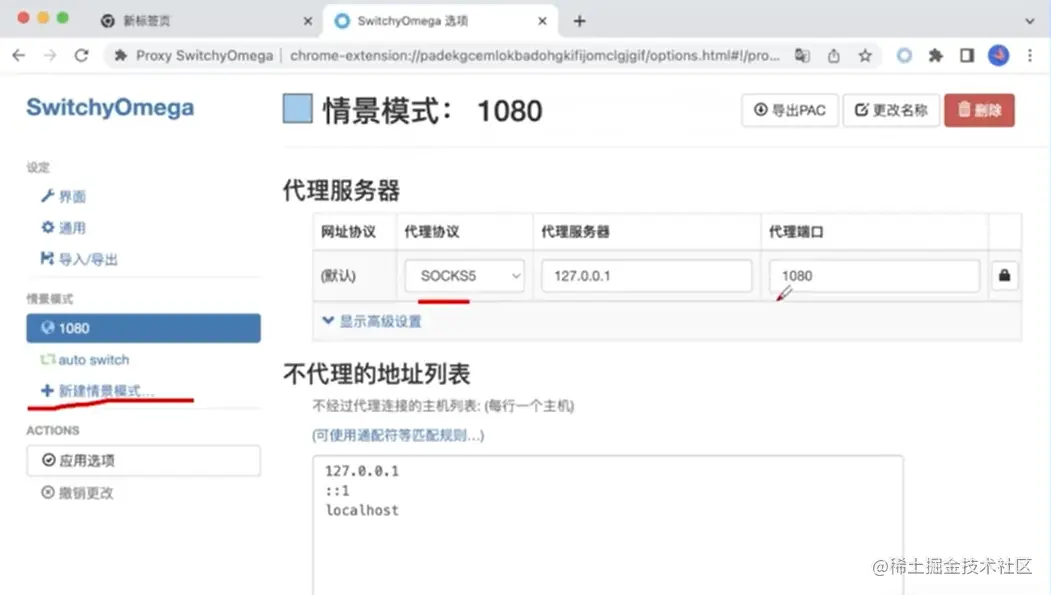Select the 1080 profile in sidebar
The height and width of the screenshot is (595, 1051).
coord(143,328)
